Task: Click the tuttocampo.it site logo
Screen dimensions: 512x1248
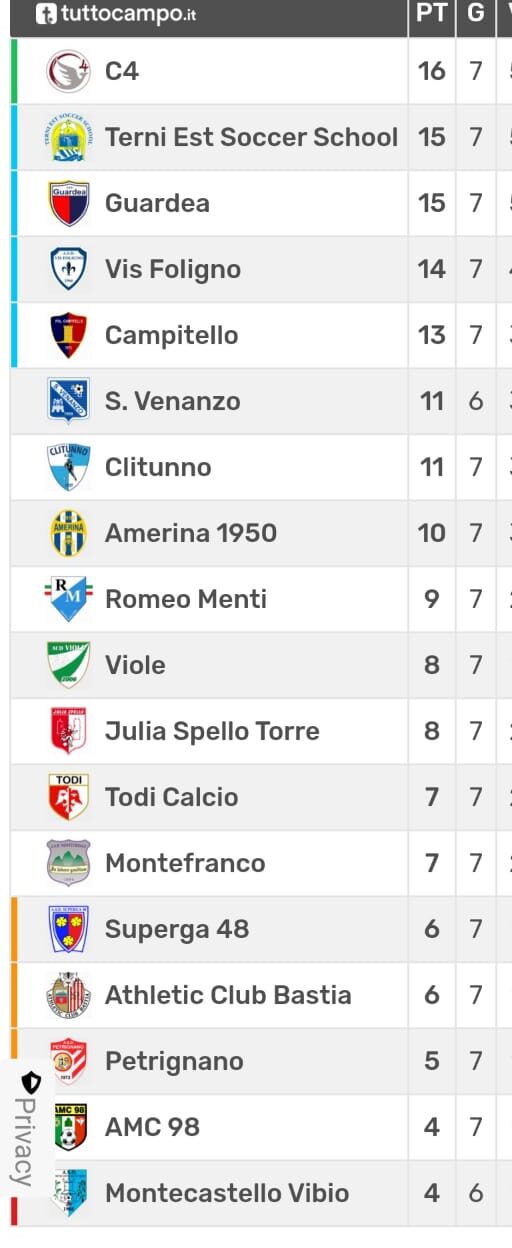Action: coord(115,14)
